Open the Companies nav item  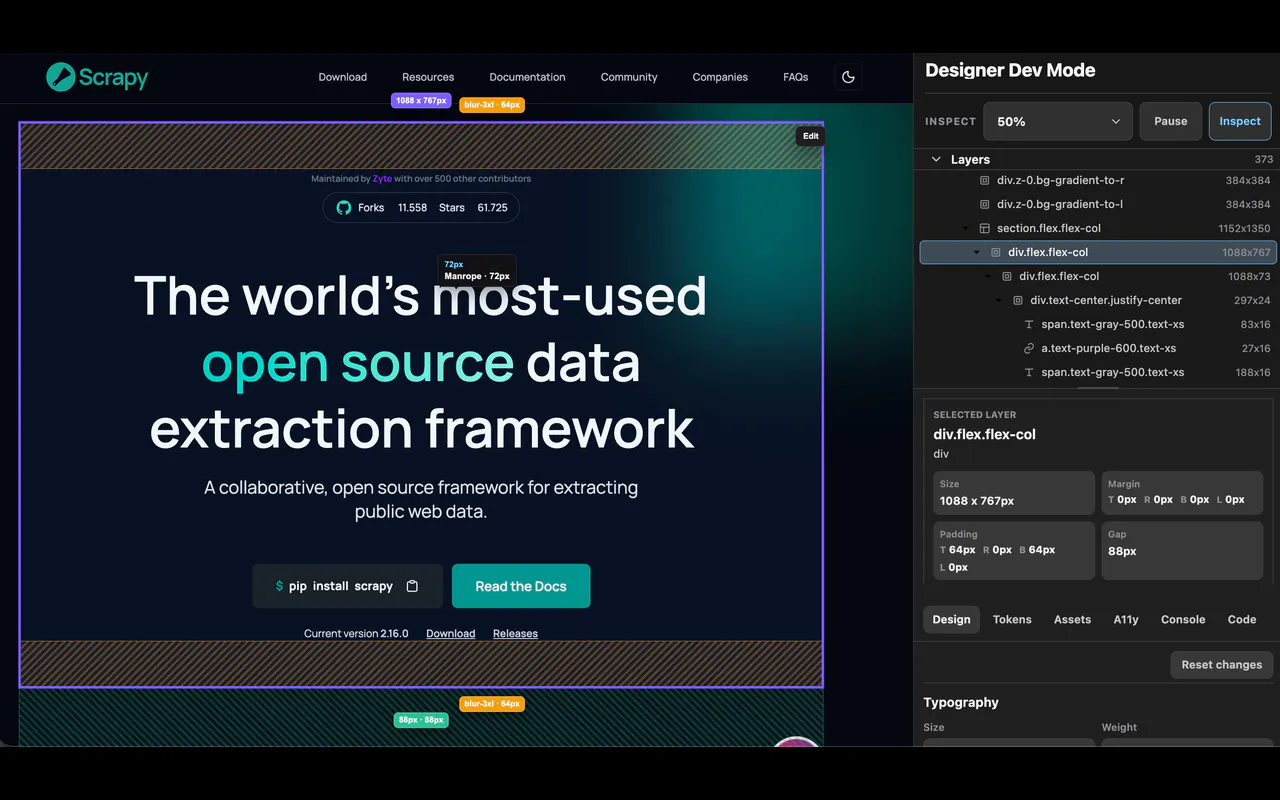point(720,77)
